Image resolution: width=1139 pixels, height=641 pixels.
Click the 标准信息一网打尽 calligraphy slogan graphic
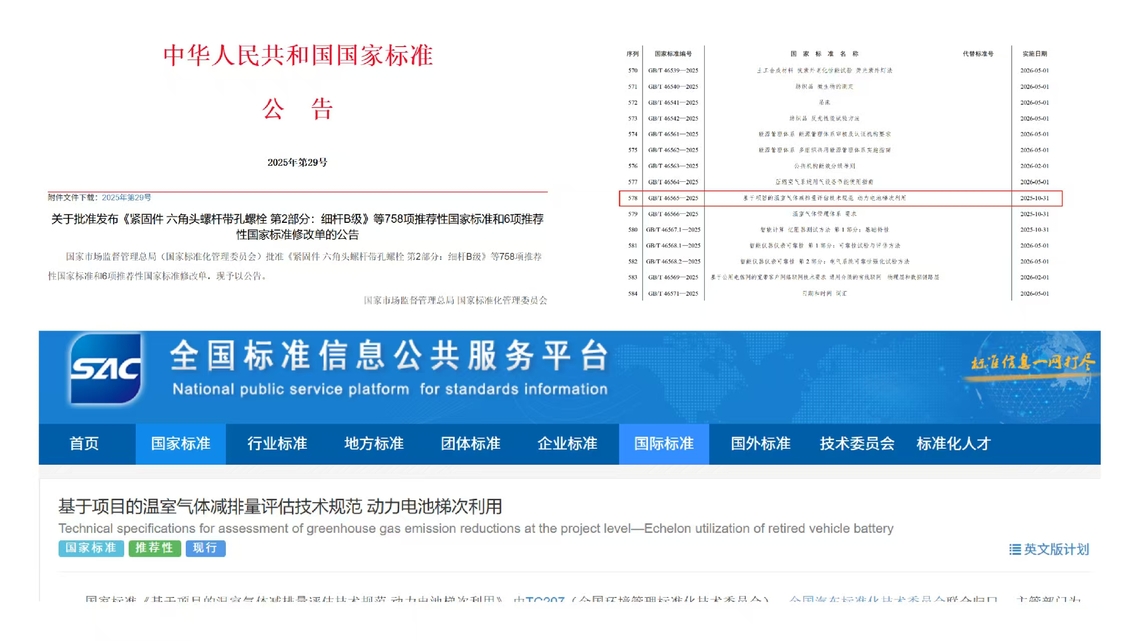click(x=1033, y=362)
